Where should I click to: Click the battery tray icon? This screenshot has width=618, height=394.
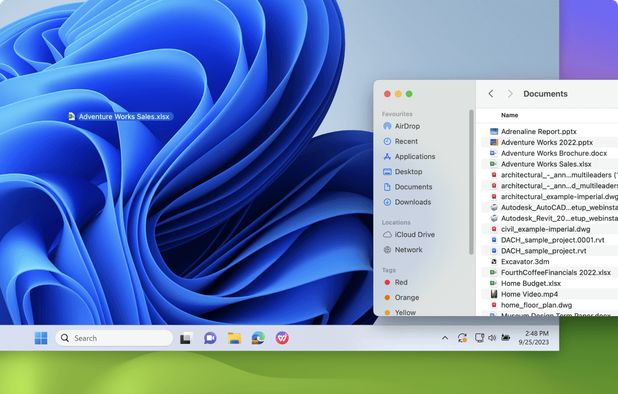[x=506, y=337]
